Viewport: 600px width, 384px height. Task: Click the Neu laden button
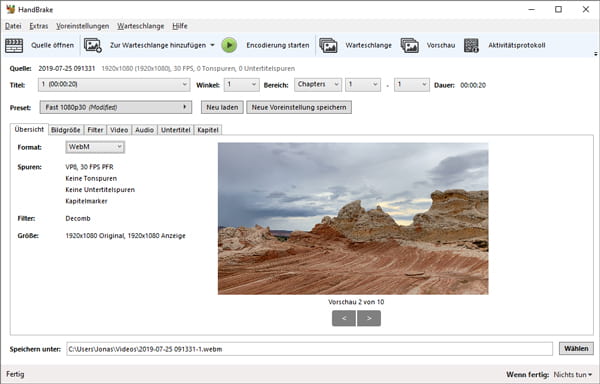coord(222,107)
